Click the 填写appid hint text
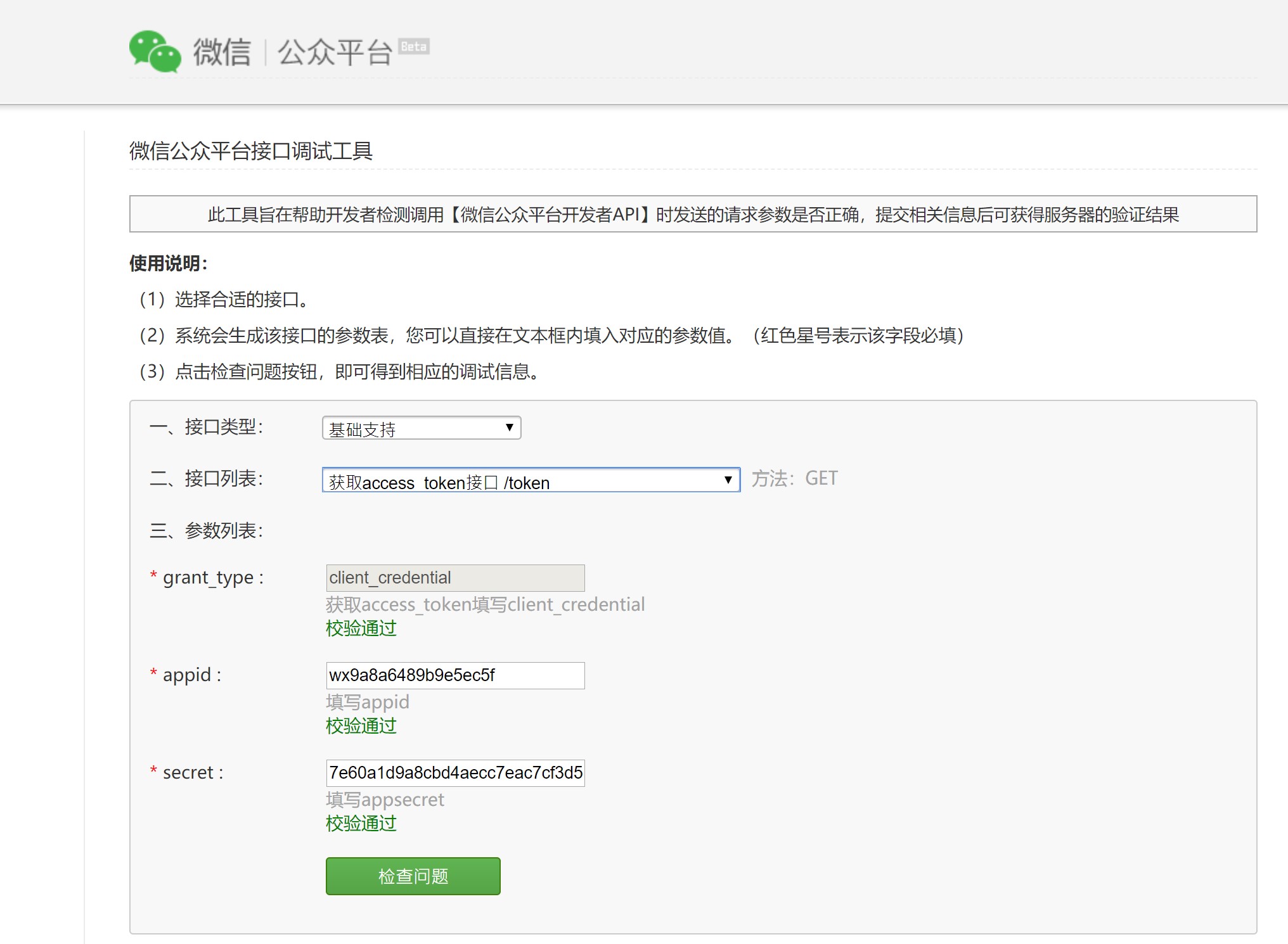The image size is (1288, 944). [x=368, y=702]
